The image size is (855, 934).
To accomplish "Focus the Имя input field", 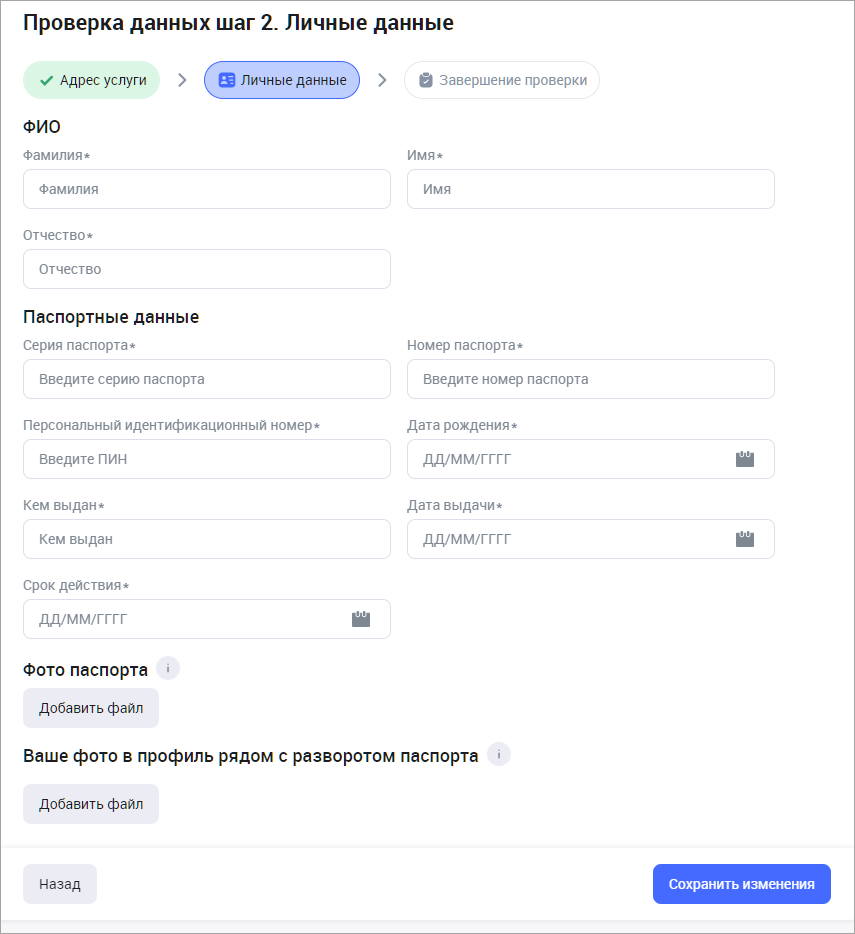I will pyautogui.click(x=590, y=189).
